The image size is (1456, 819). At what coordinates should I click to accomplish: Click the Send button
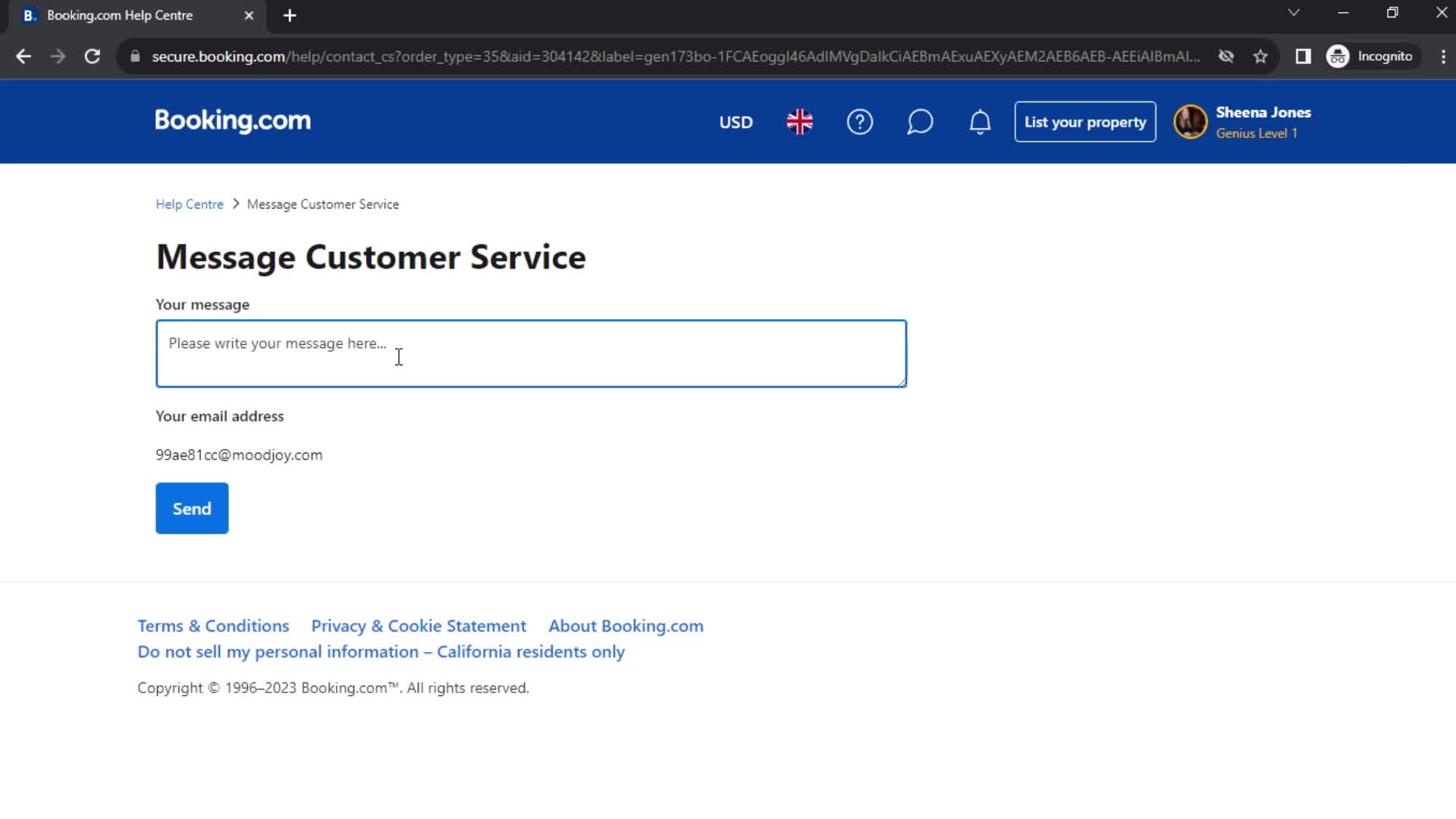tap(192, 508)
